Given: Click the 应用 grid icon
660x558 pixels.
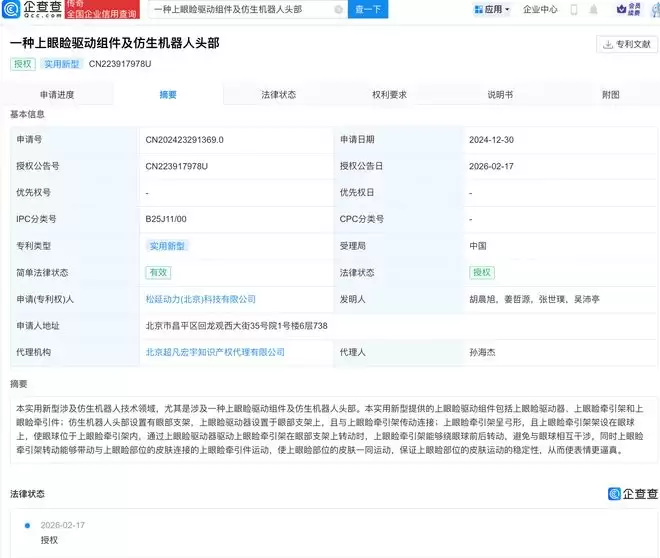Looking at the screenshot, I should click(x=477, y=9).
